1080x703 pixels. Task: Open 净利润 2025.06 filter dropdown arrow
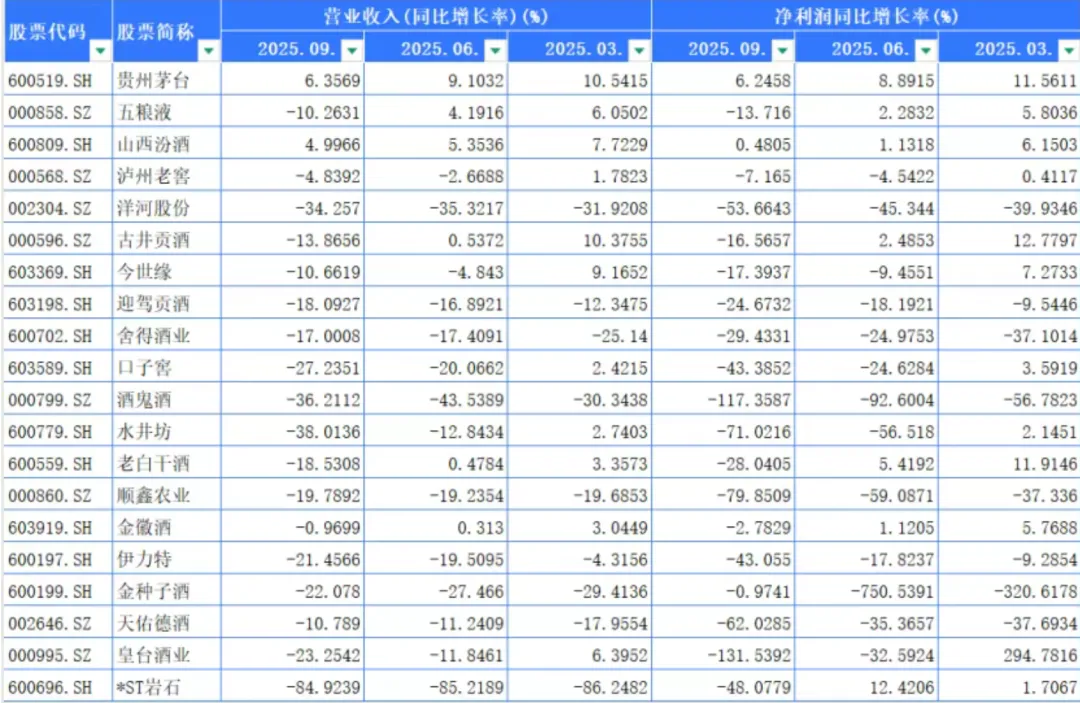point(926,50)
